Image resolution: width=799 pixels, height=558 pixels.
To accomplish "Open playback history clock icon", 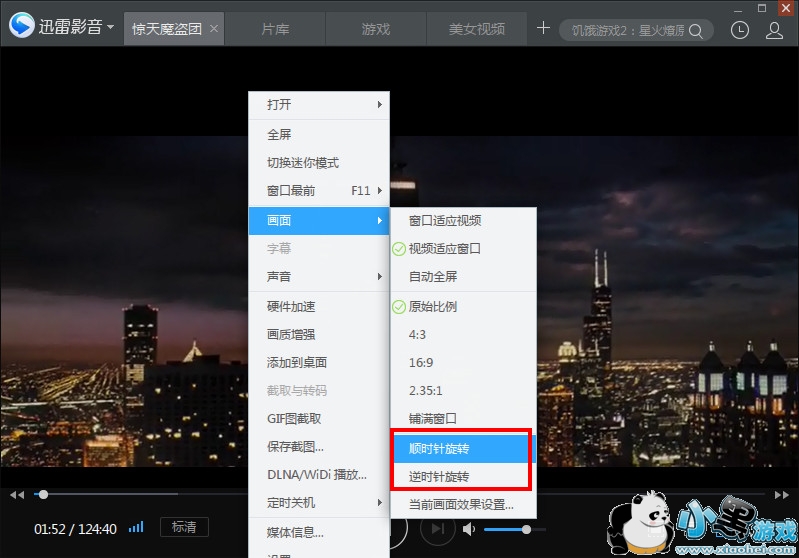I will [x=739, y=31].
